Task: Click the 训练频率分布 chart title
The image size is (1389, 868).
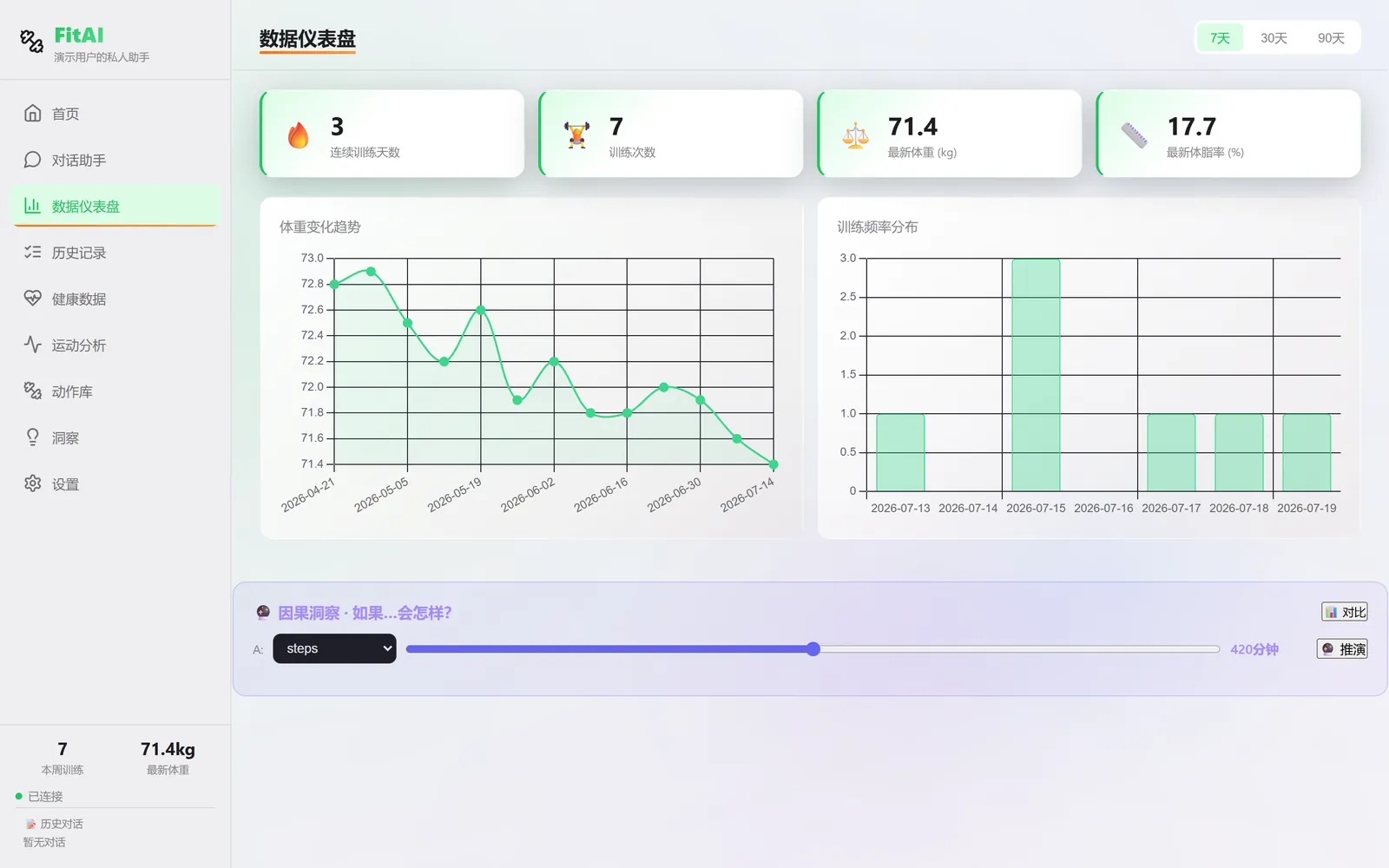Action: [877, 227]
